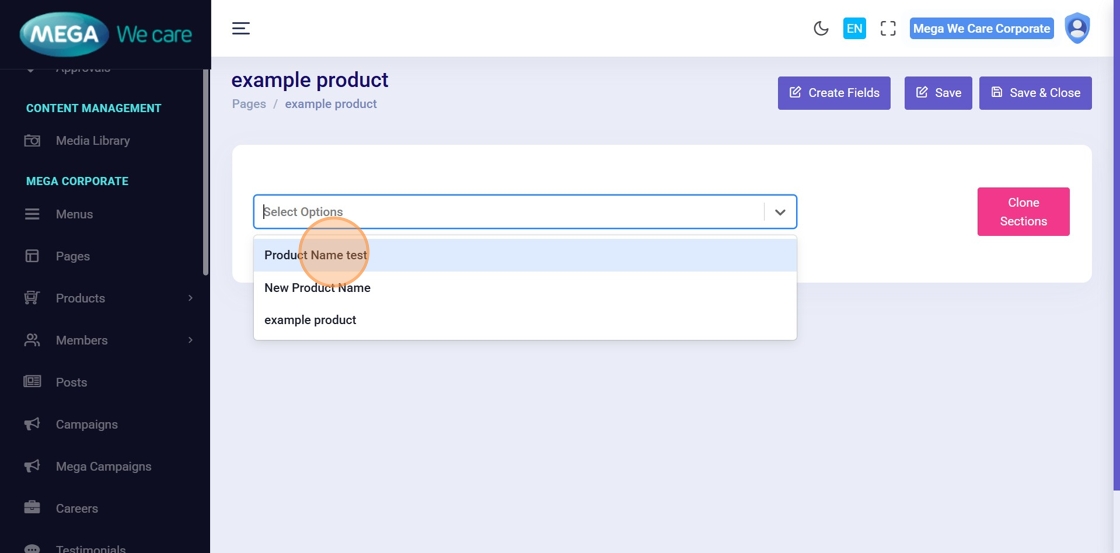Image resolution: width=1120 pixels, height=553 pixels.
Task: Click the Media Library camera icon
Action: pyautogui.click(x=32, y=141)
